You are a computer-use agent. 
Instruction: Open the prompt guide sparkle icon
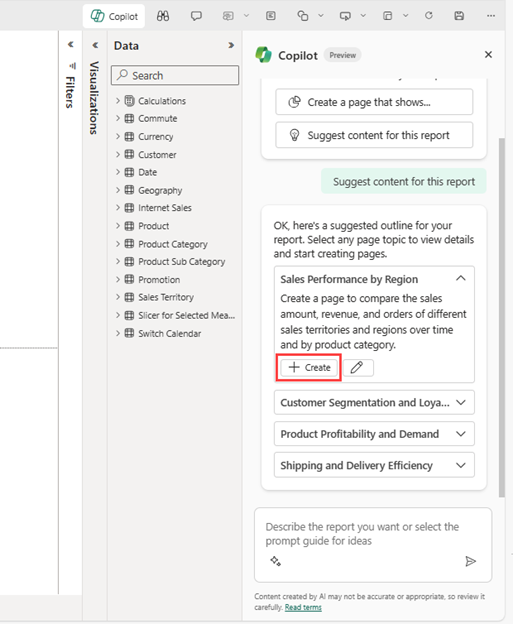[275, 561]
